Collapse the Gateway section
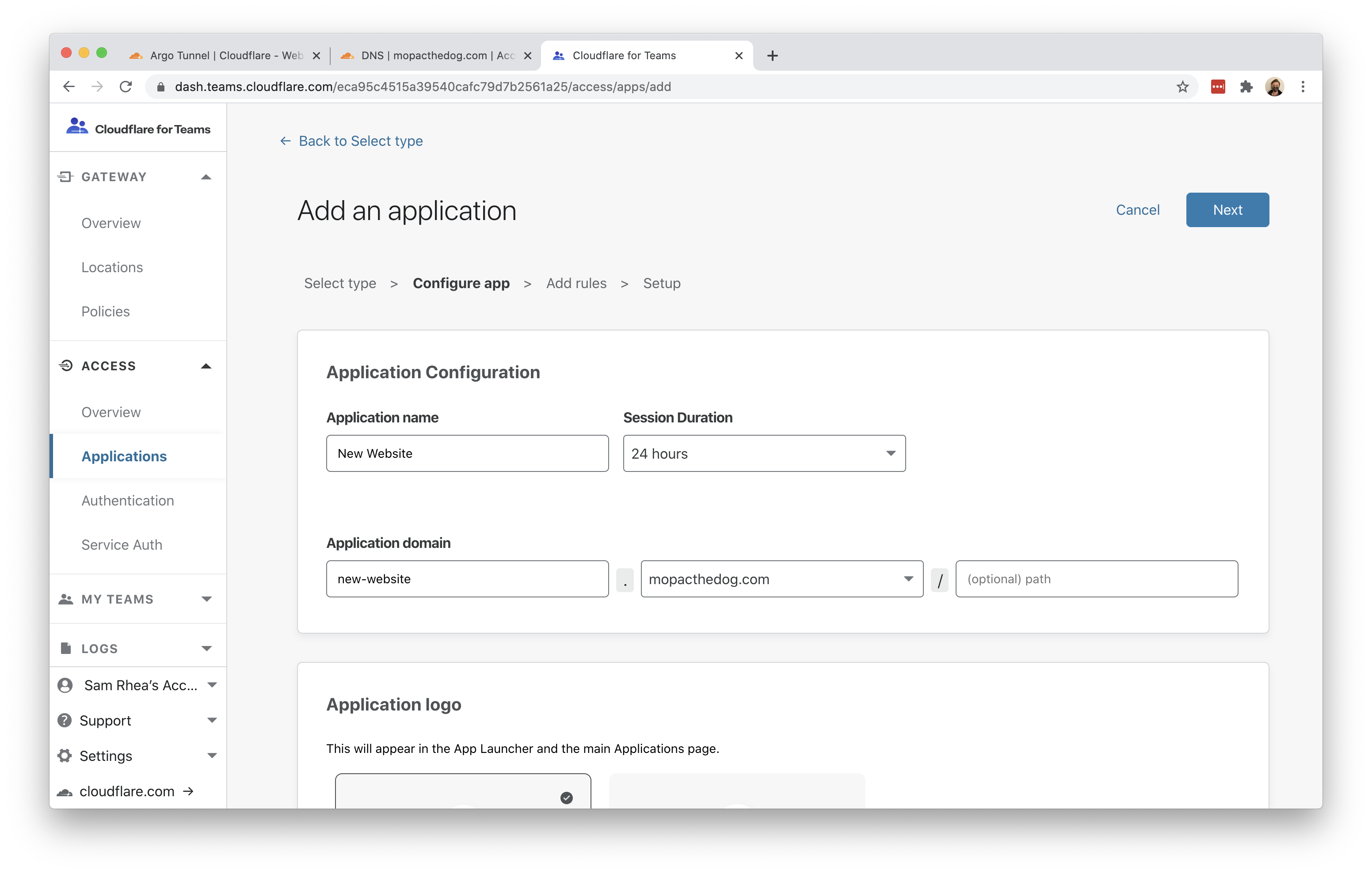 [x=206, y=177]
